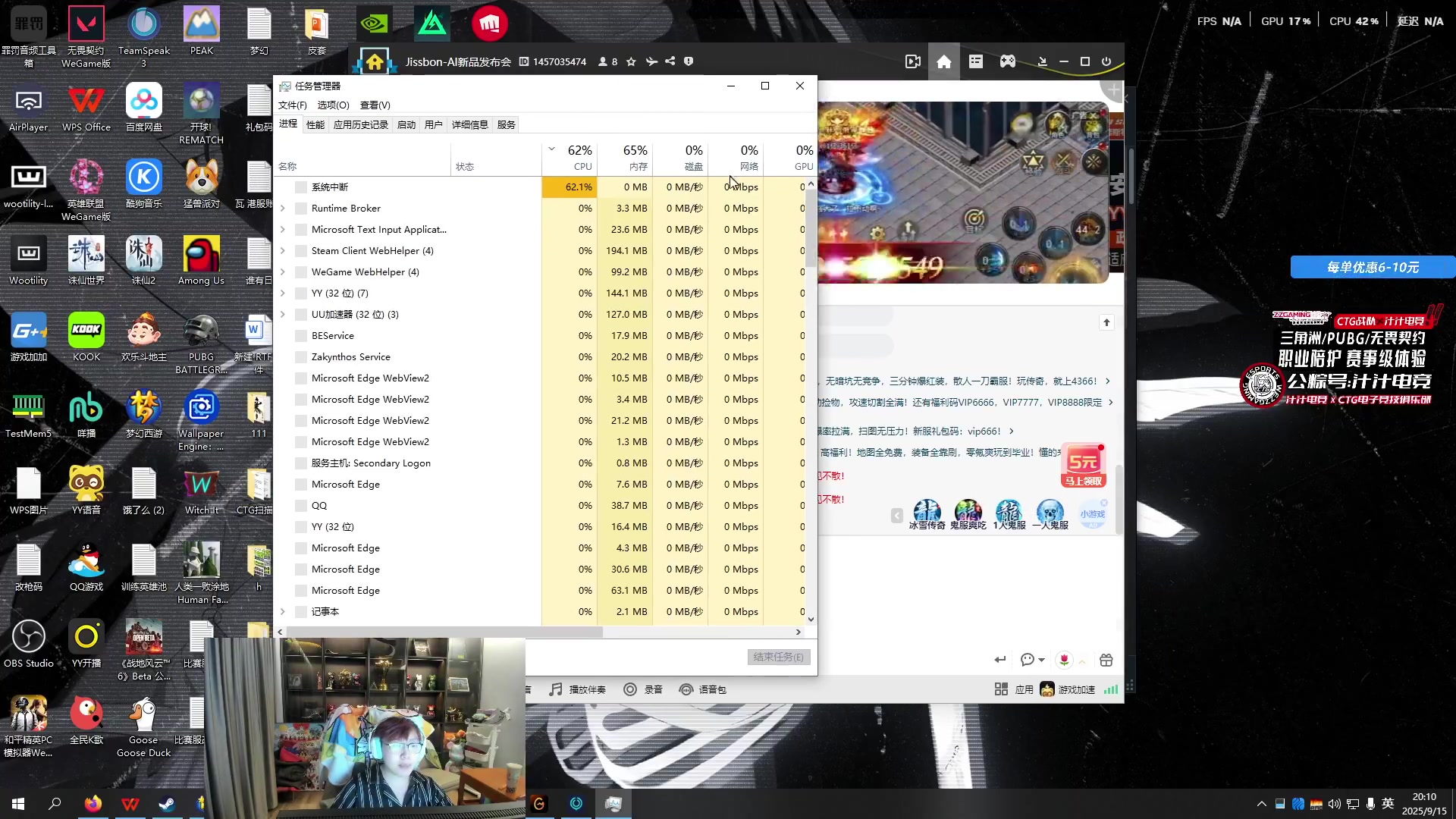Expand Steam Client WebHelper (4) group
Image resolution: width=1456 pixels, height=819 pixels.
[x=283, y=250]
